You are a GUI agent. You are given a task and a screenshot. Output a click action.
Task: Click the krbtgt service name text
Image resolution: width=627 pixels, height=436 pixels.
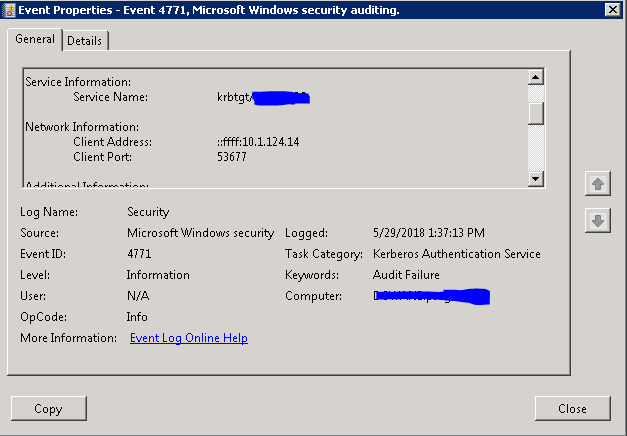point(234,97)
